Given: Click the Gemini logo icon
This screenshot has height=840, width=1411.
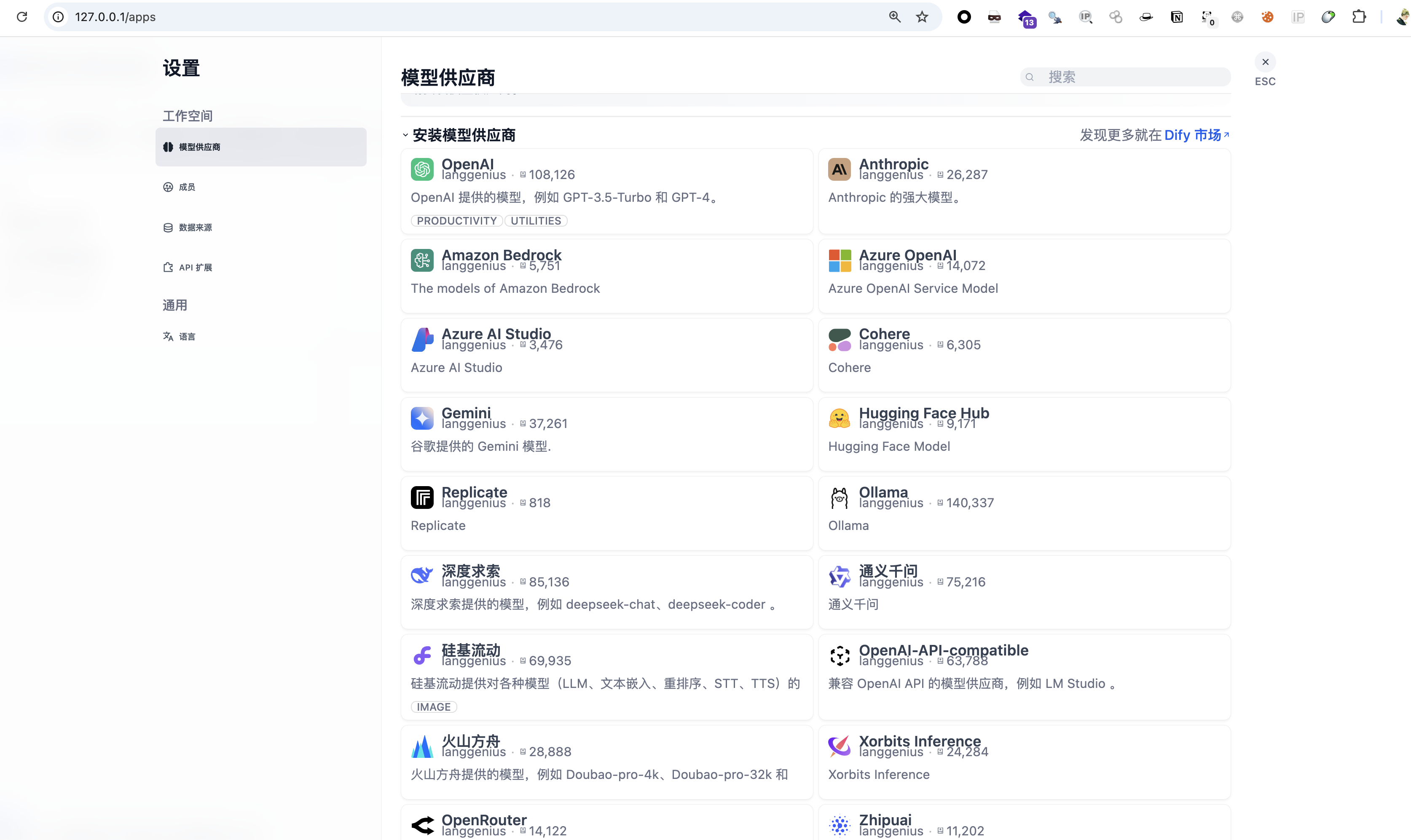Looking at the screenshot, I should (422, 418).
